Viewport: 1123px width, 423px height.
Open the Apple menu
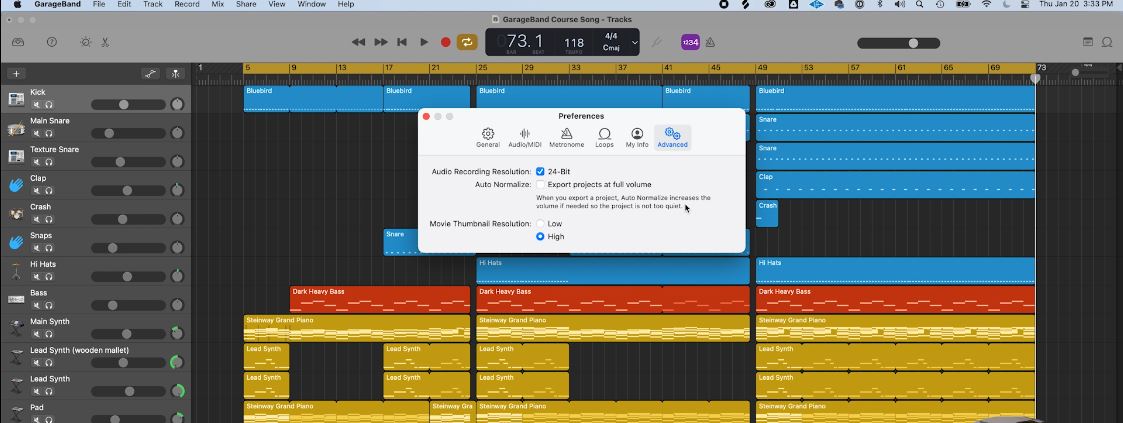(17, 4)
